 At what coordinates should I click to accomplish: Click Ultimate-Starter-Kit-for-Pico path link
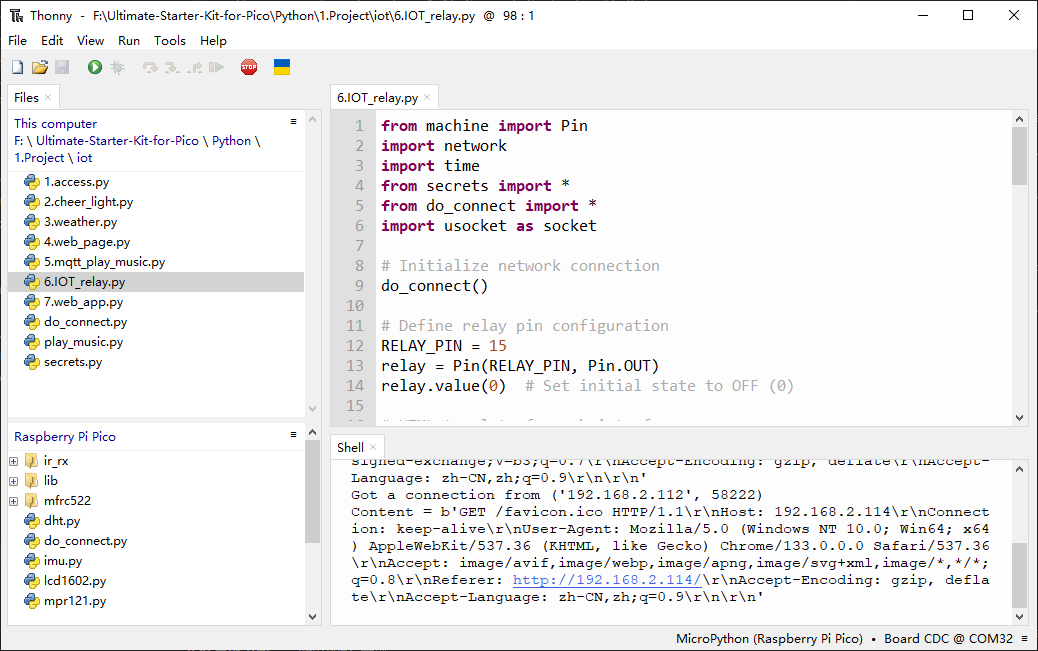(117, 140)
